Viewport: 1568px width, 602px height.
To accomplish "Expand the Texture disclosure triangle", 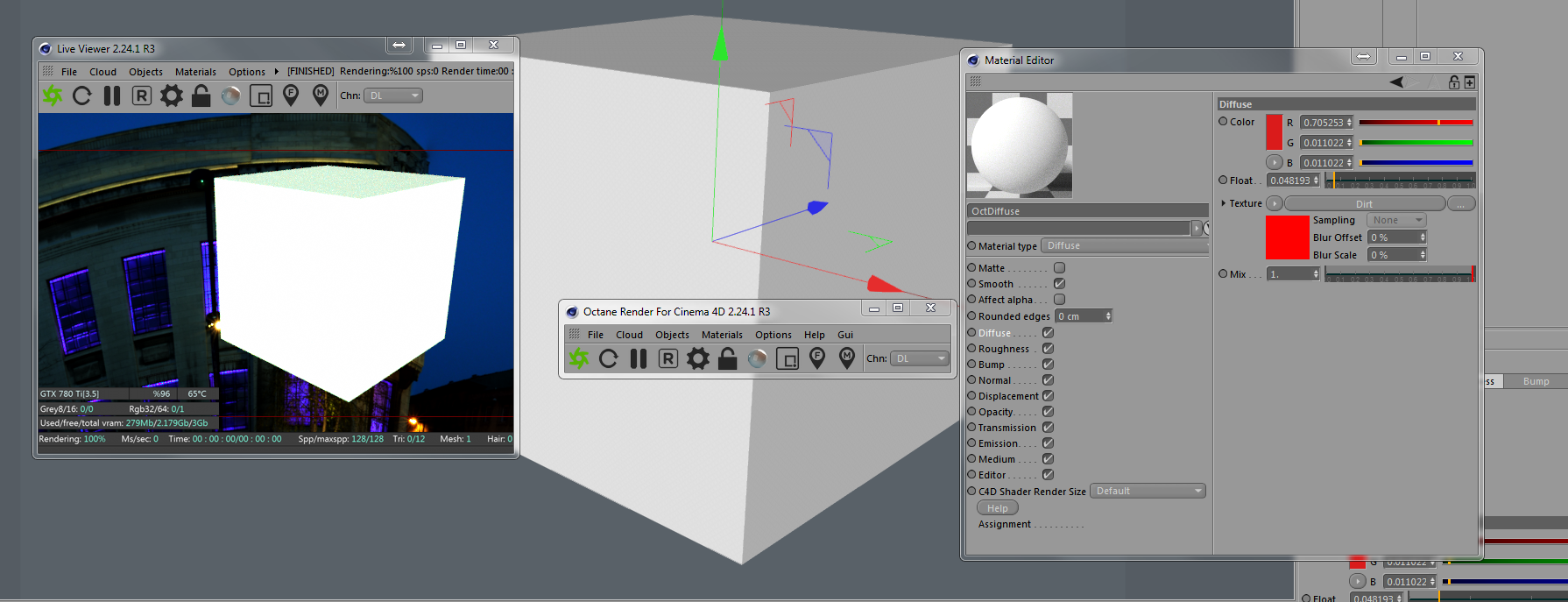I will [x=1224, y=203].
